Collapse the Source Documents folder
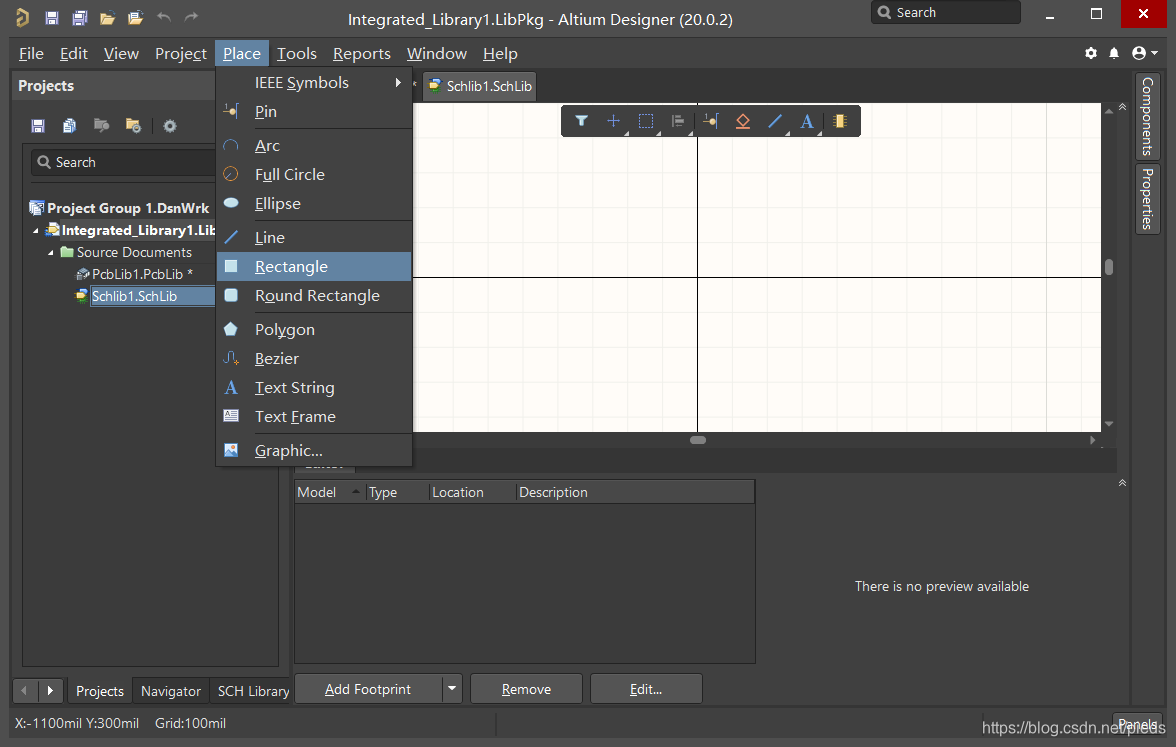The image size is (1176, 747). [x=52, y=253]
